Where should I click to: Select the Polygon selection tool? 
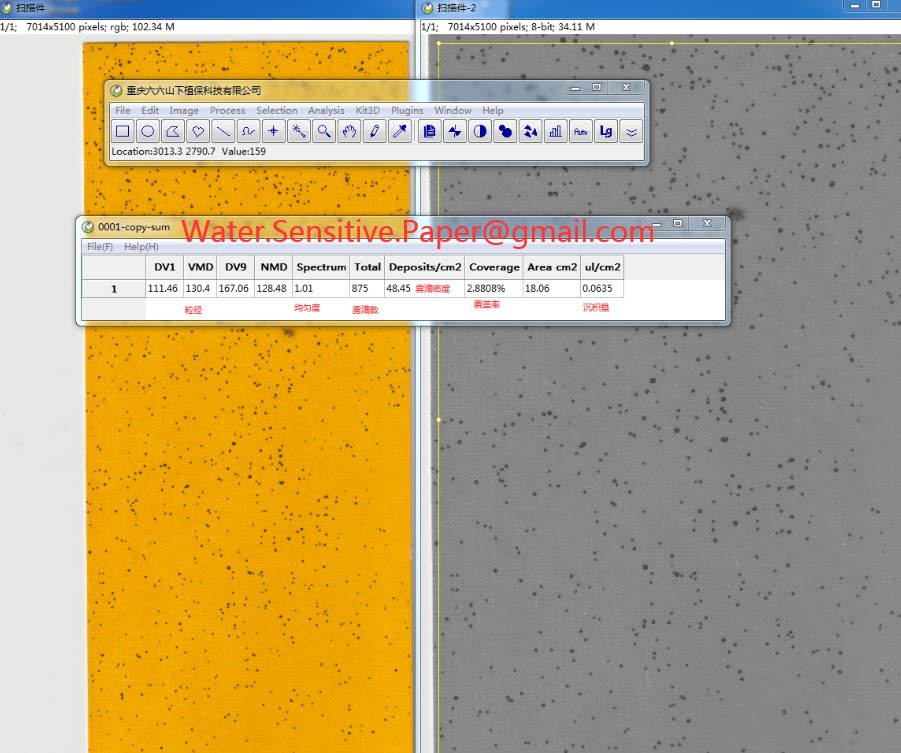pos(173,132)
